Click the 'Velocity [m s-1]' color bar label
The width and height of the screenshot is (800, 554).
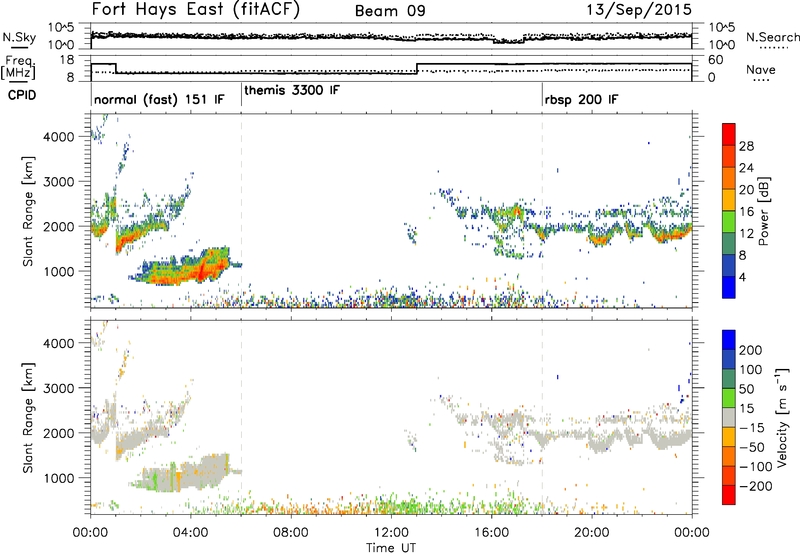(x=782, y=417)
